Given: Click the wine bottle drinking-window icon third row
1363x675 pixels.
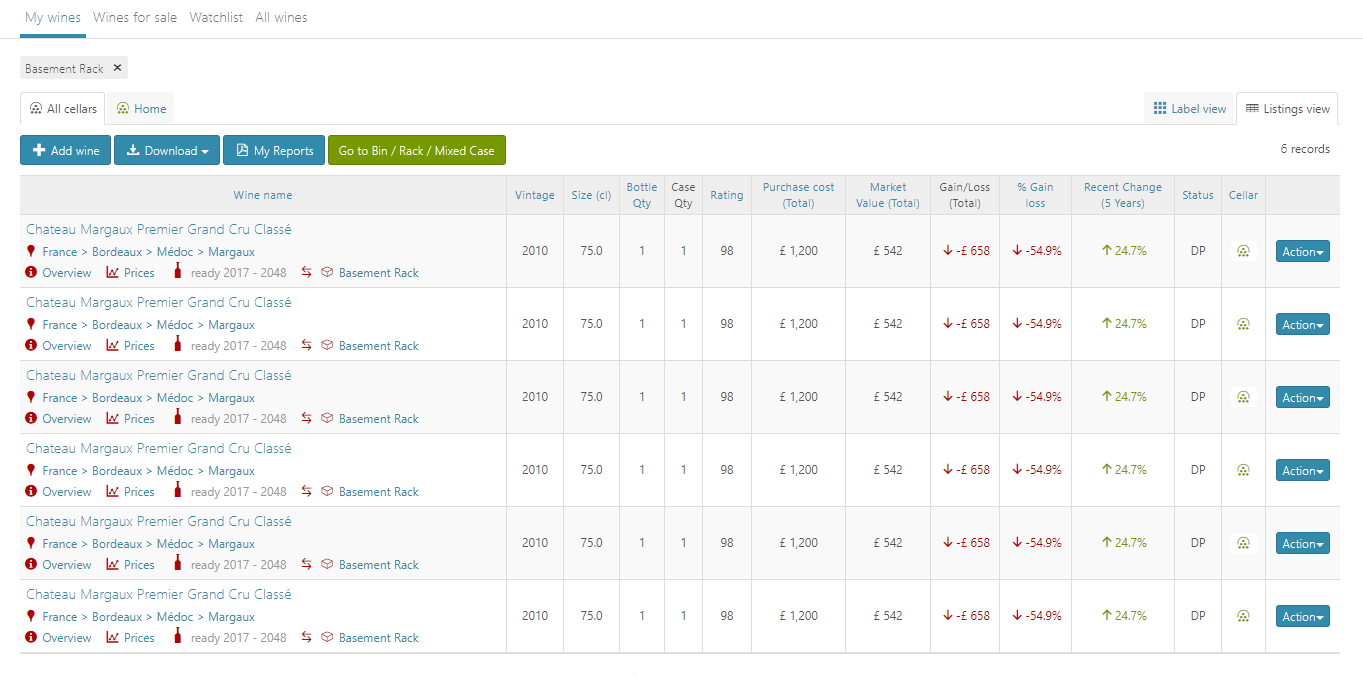Looking at the screenshot, I should point(177,417).
